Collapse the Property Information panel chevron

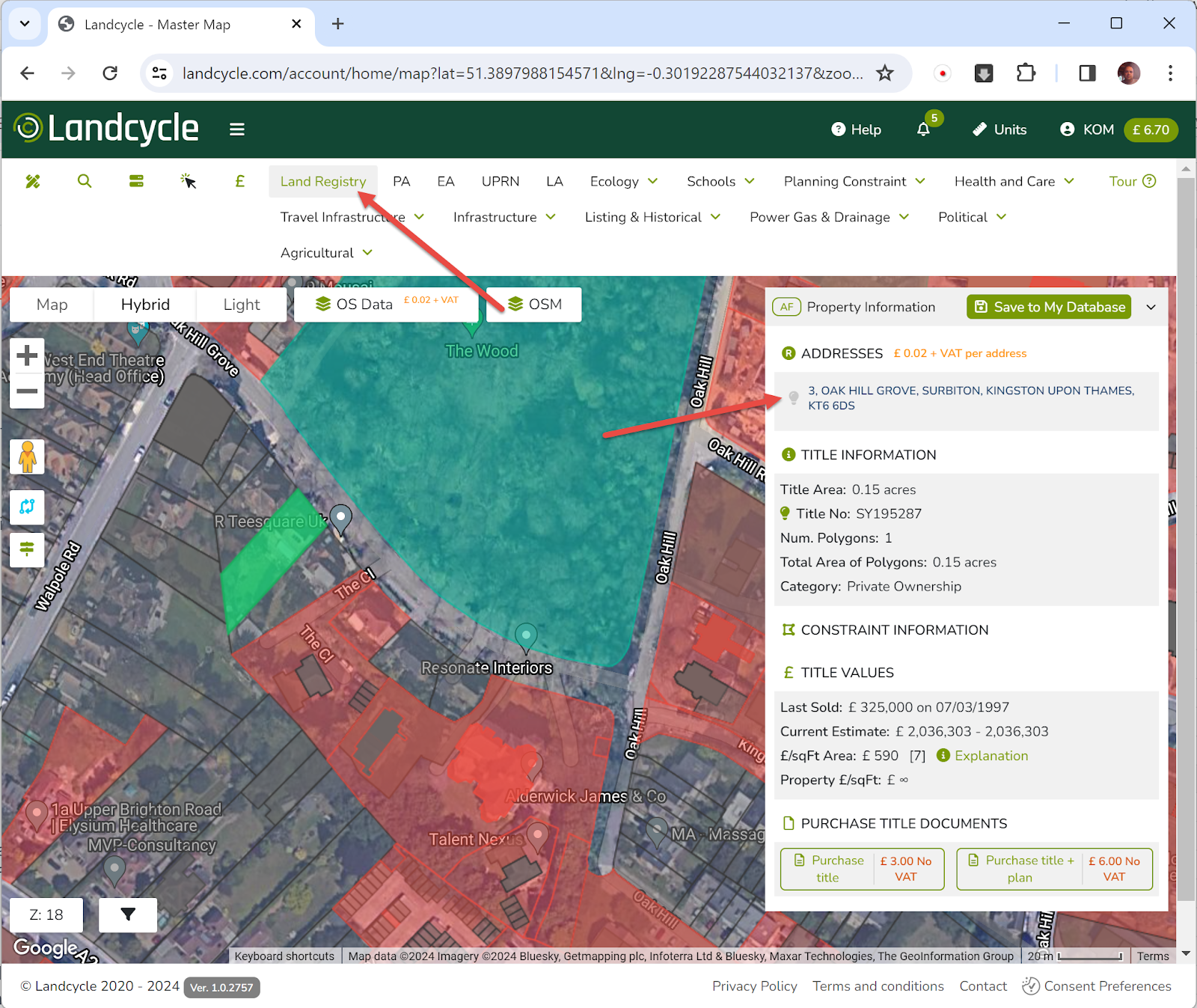point(1151,307)
